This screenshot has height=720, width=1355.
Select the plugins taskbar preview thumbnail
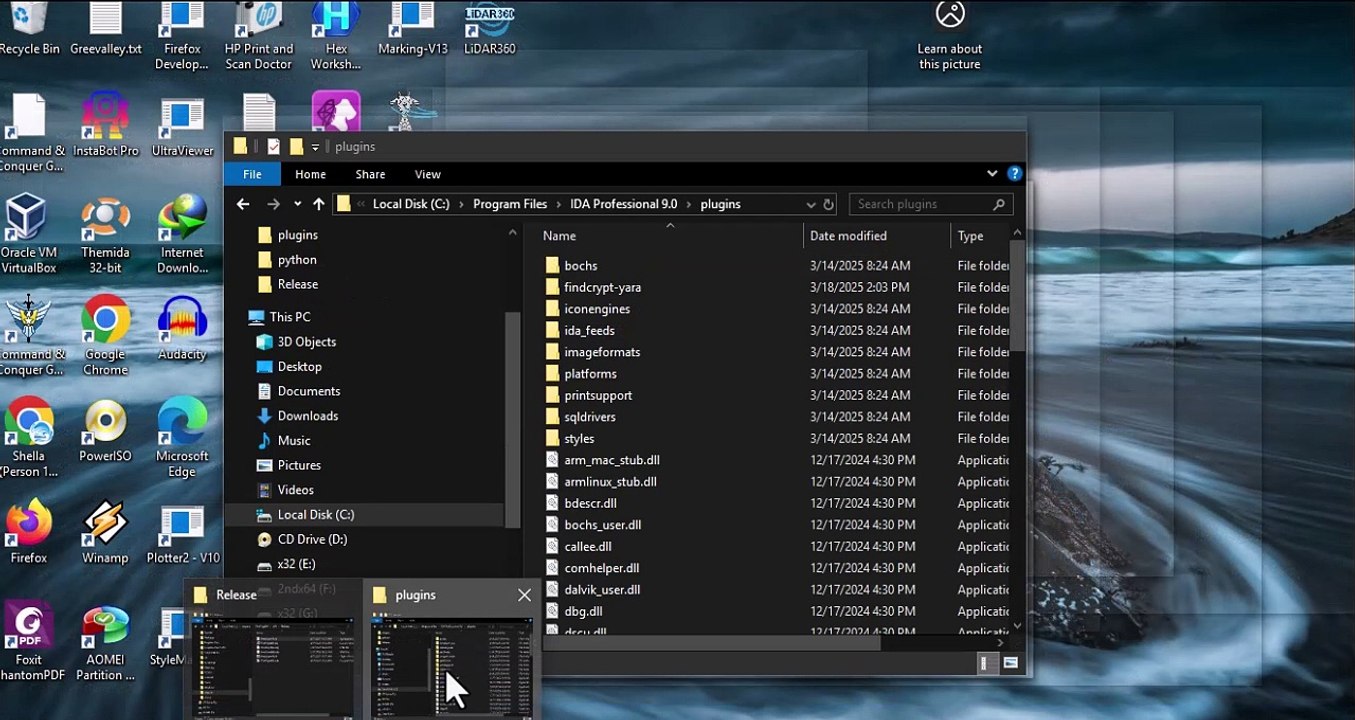(452, 668)
